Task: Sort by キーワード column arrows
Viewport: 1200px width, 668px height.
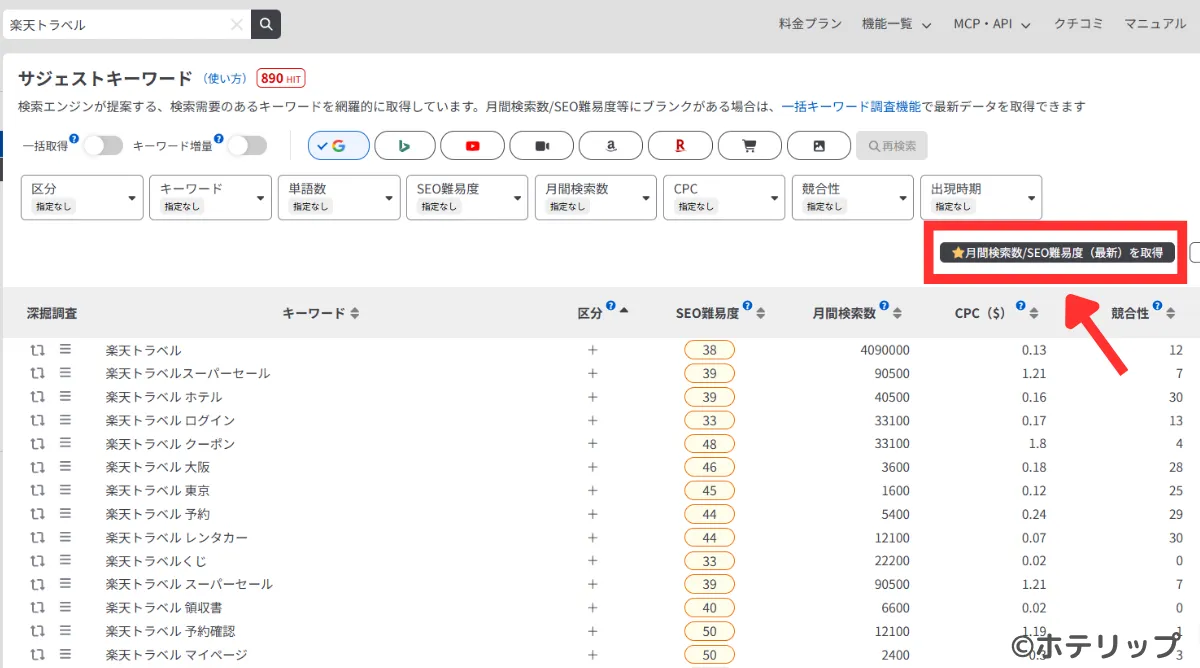Action: point(355,314)
